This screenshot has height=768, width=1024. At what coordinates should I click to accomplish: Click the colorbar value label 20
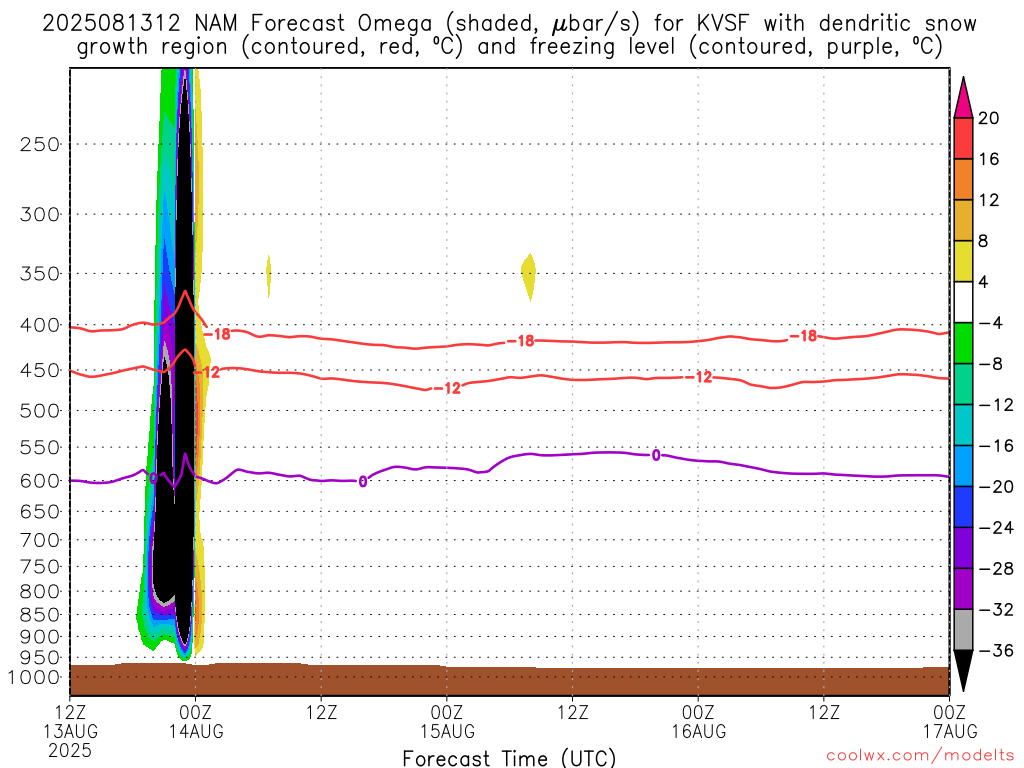tap(989, 118)
